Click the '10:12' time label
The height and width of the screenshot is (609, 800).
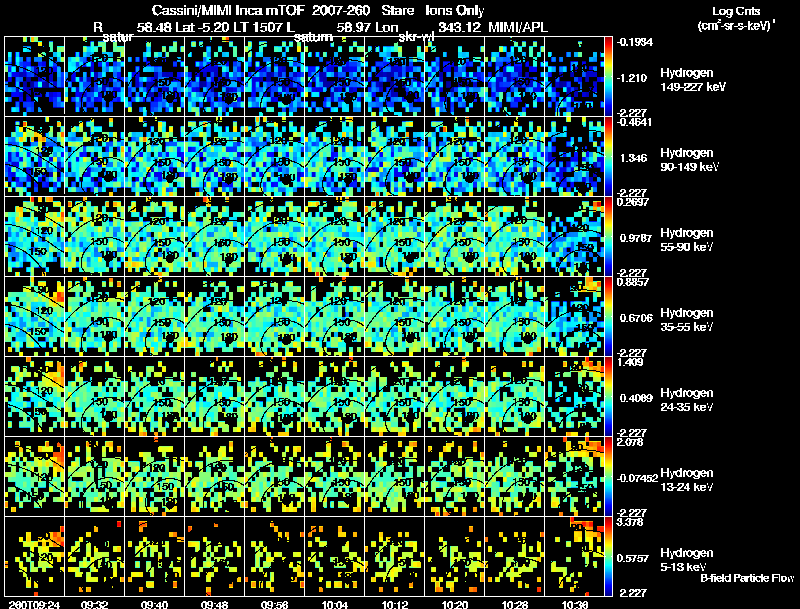395,604
